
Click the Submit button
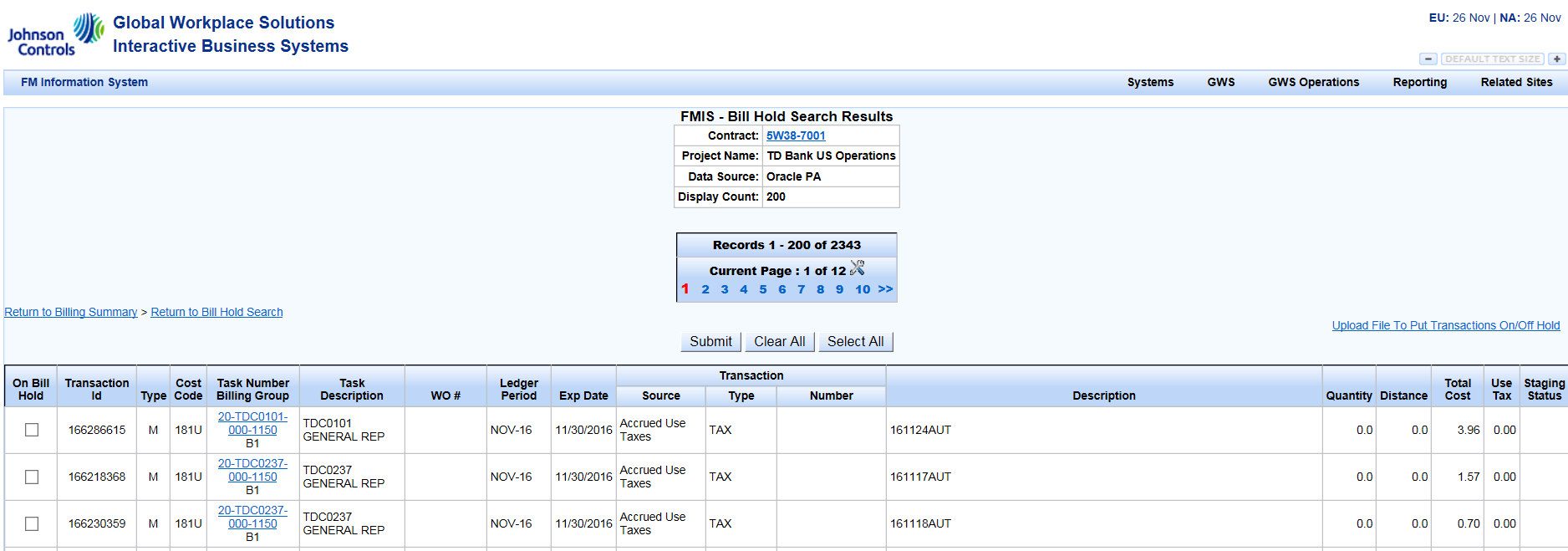point(710,341)
